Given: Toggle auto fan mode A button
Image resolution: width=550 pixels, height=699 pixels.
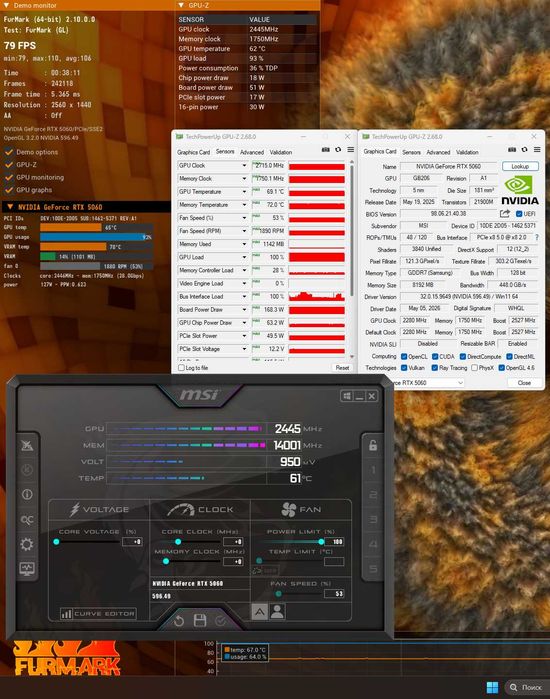Looking at the screenshot, I should pos(259,612).
